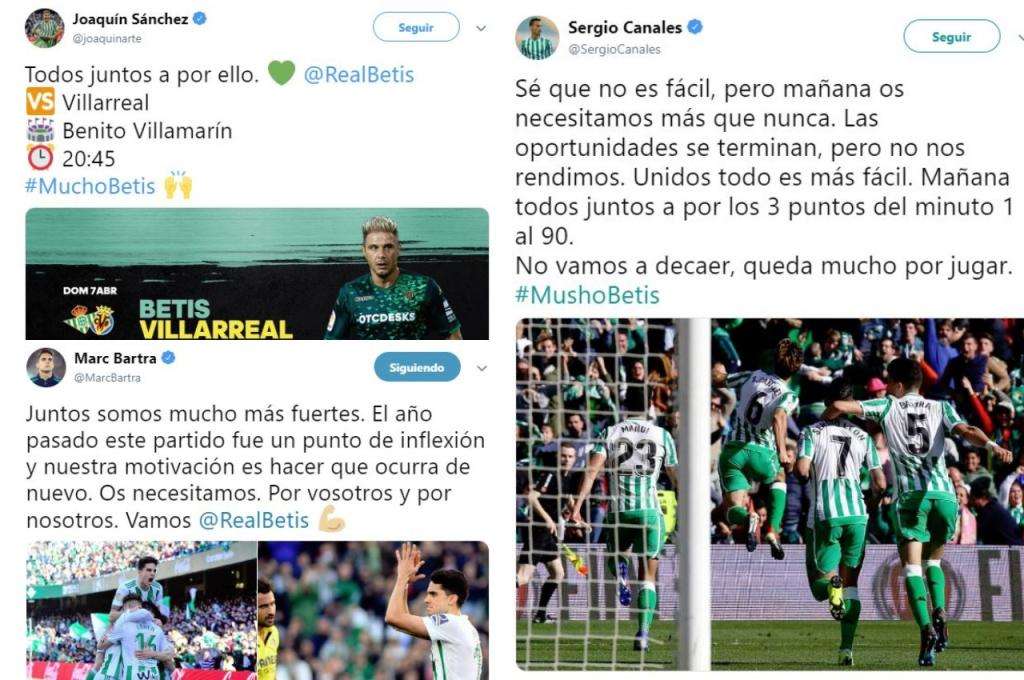Viewport: 1024px width, 680px height.
Task: Click the green heart emoji in Joaquín's tweet
Action: click(281, 73)
